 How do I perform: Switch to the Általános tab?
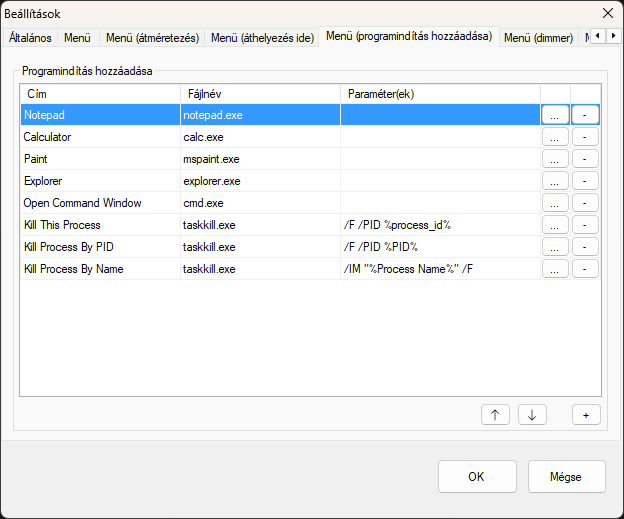click(x=30, y=38)
